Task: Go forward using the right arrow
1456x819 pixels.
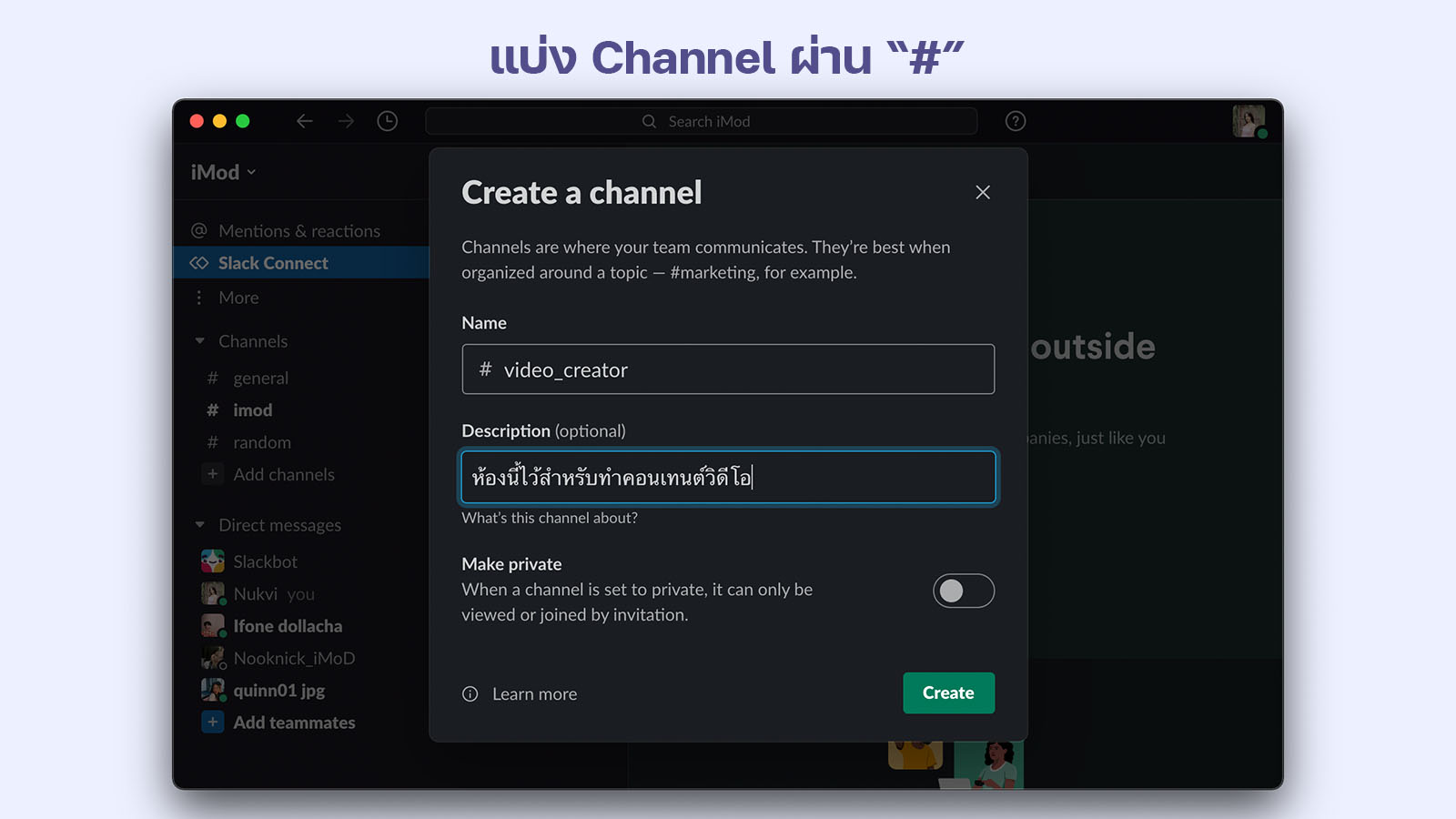Action: pos(346,121)
